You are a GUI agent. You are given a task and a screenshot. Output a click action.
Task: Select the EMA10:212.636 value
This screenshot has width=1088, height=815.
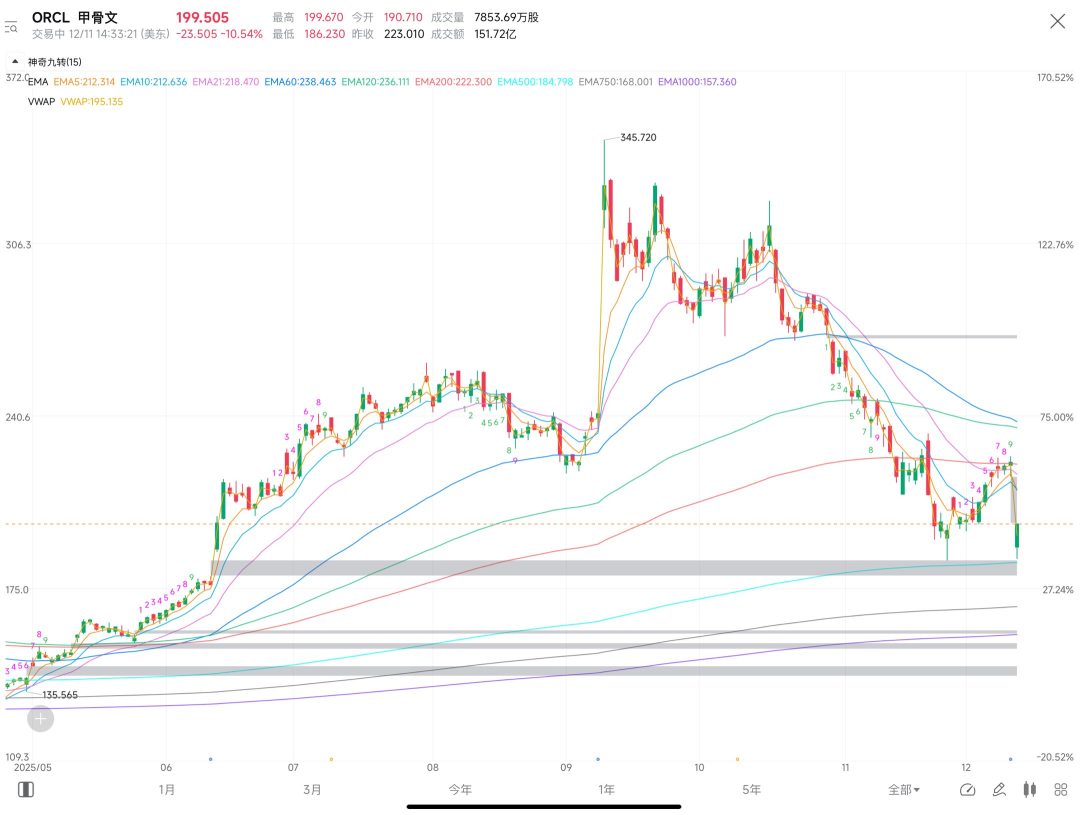[x=153, y=82]
